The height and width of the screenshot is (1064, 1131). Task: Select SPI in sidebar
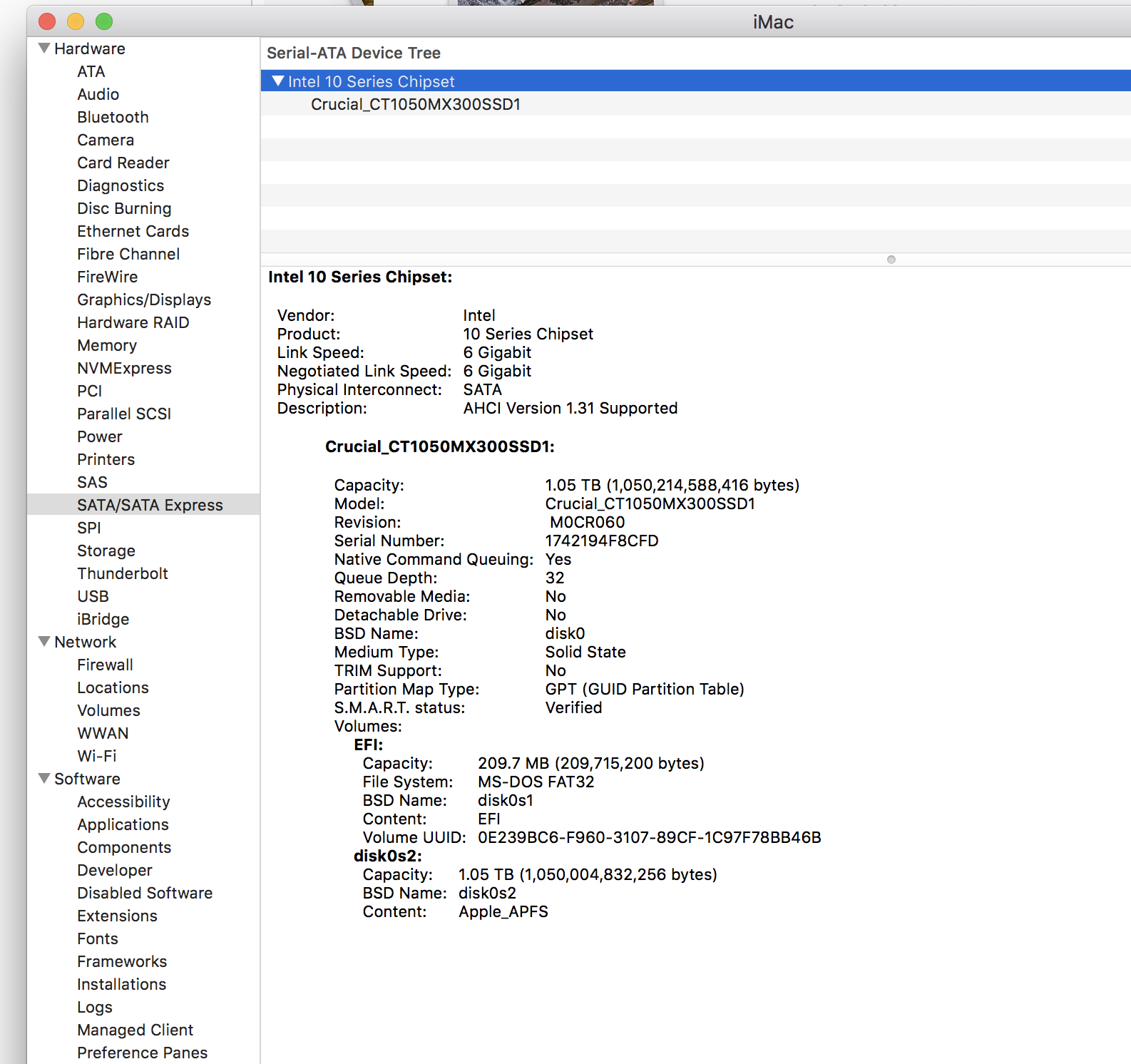pos(89,528)
